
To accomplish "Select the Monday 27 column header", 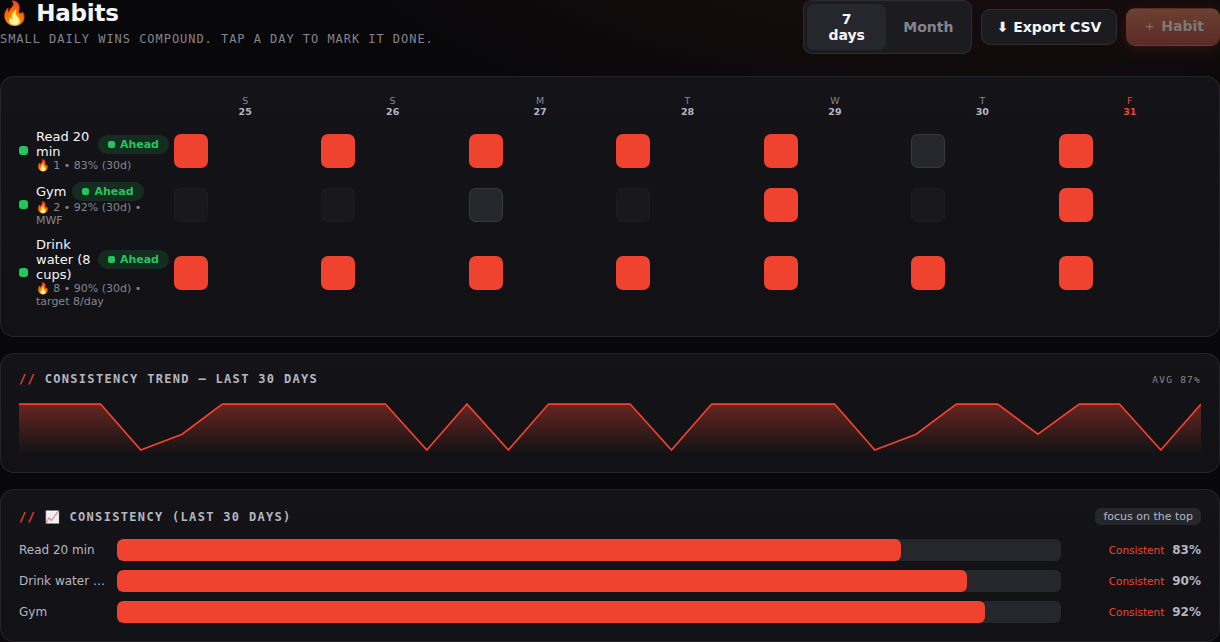I will tap(540, 106).
